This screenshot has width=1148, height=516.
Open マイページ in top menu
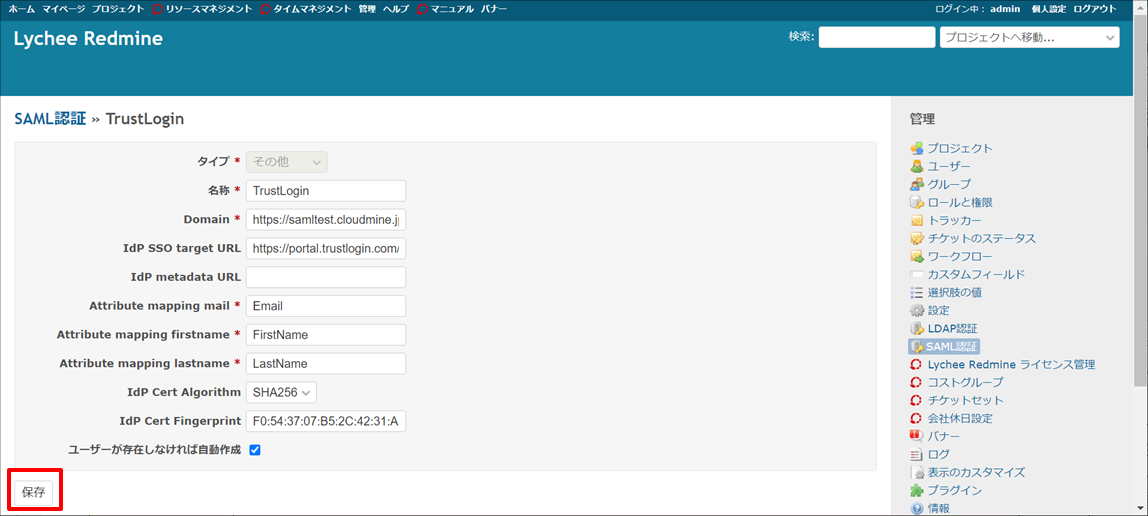pyautogui.click(x=63, y=10)
